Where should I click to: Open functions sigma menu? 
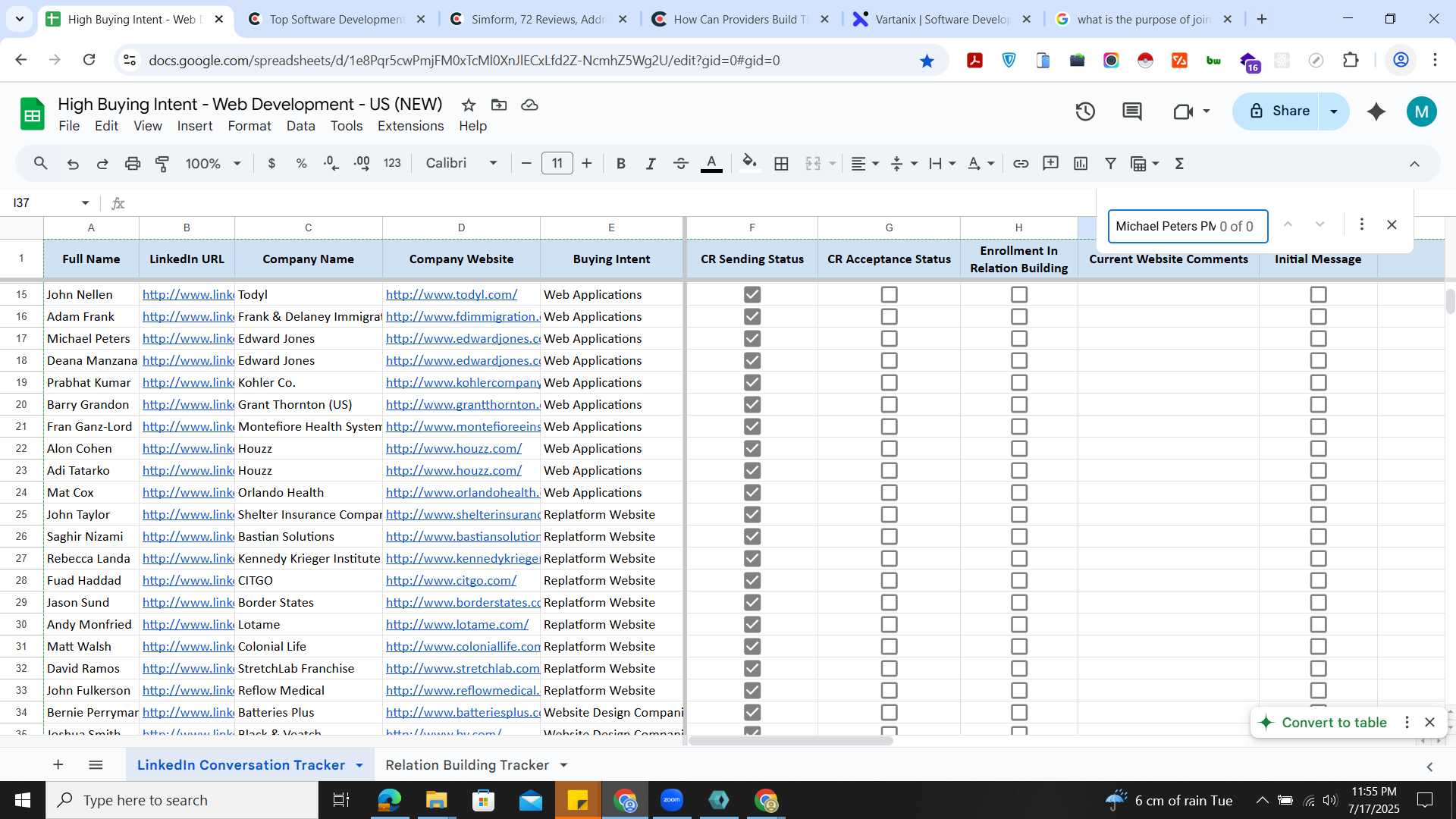pyautogui.click(x=1179, y=164)
